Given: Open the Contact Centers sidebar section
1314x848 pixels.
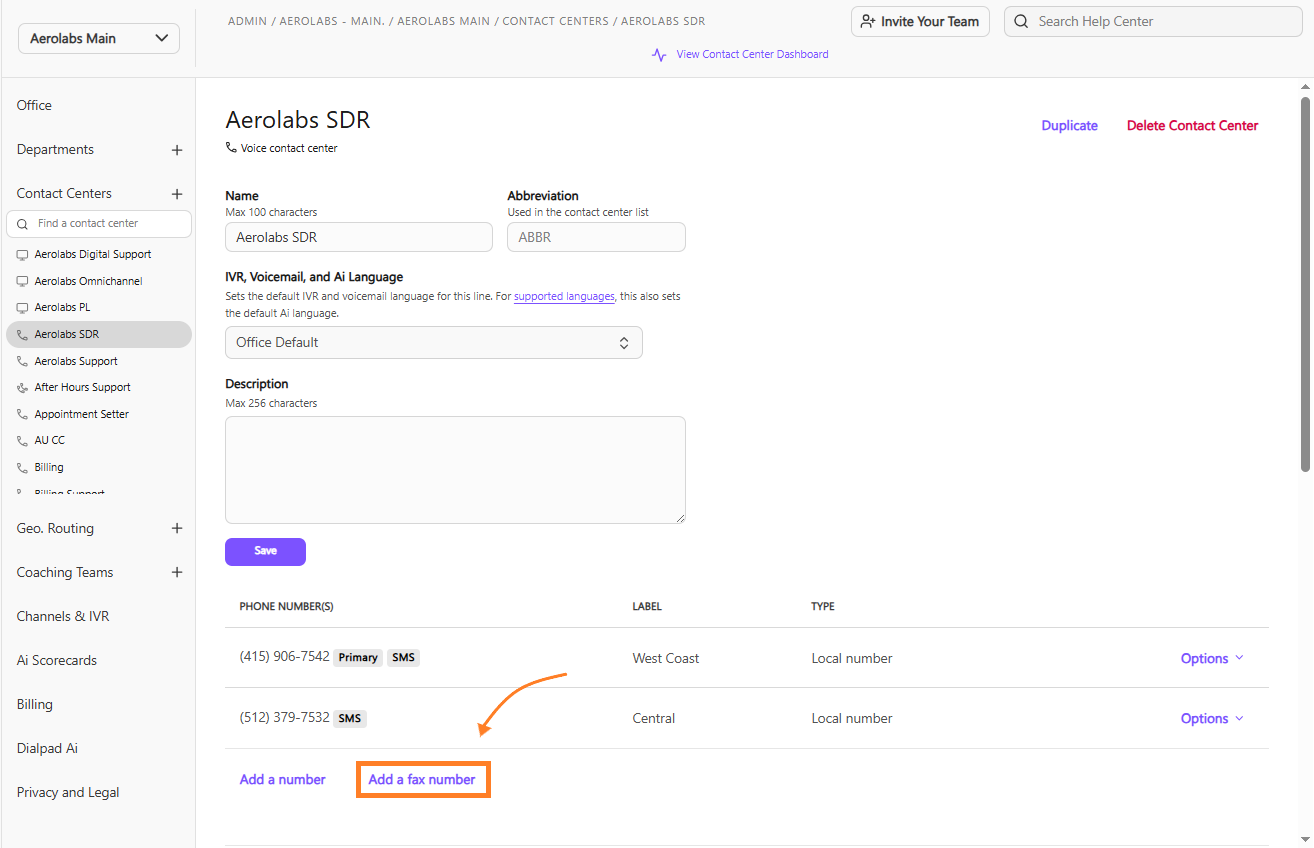Looking at the screenshot, I should 64,193.
